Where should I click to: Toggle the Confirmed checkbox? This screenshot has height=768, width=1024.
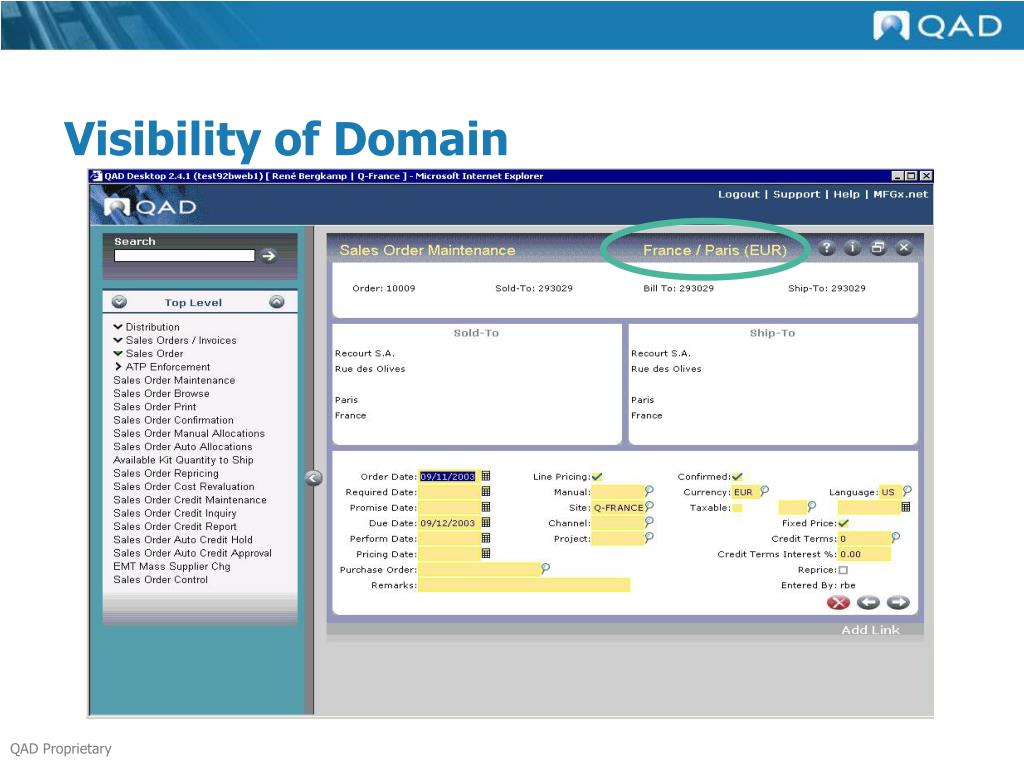pos(737,477)
